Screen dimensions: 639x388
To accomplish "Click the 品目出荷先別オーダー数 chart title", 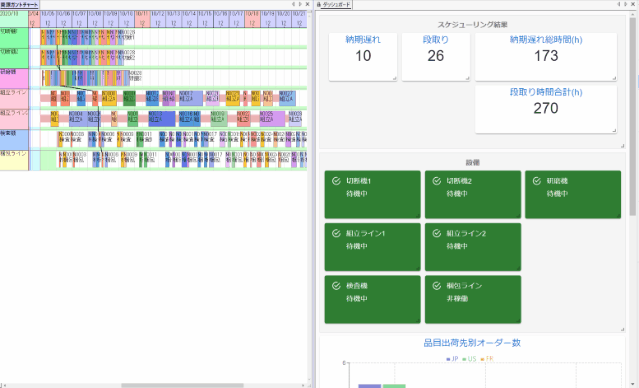I will coord(472,343).
